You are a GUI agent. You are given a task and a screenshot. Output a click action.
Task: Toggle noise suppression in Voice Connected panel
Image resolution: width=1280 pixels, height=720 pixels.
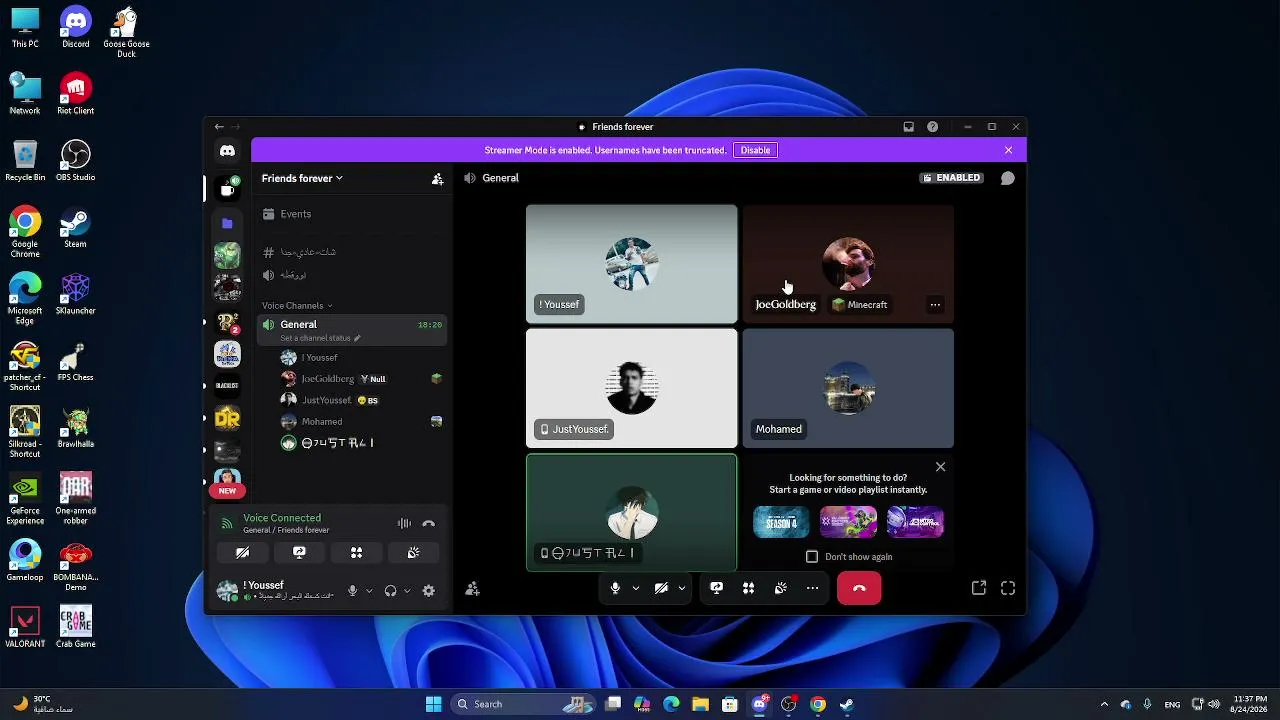pos(404,524)
